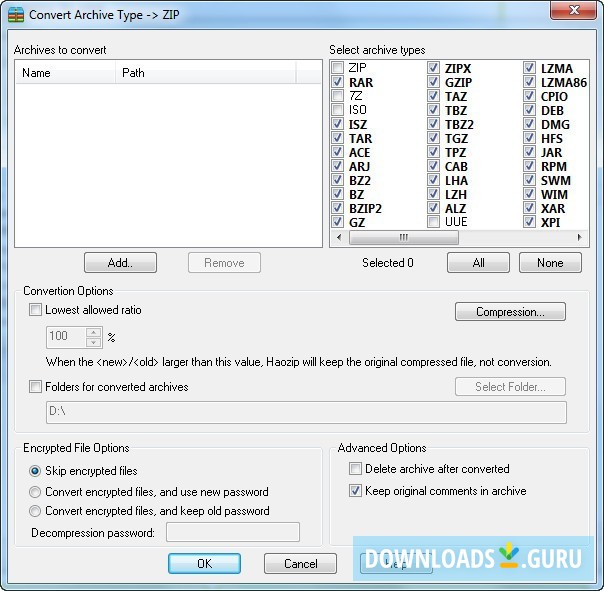Uncheck the ARJ archive type

click(x=337, y=166)
